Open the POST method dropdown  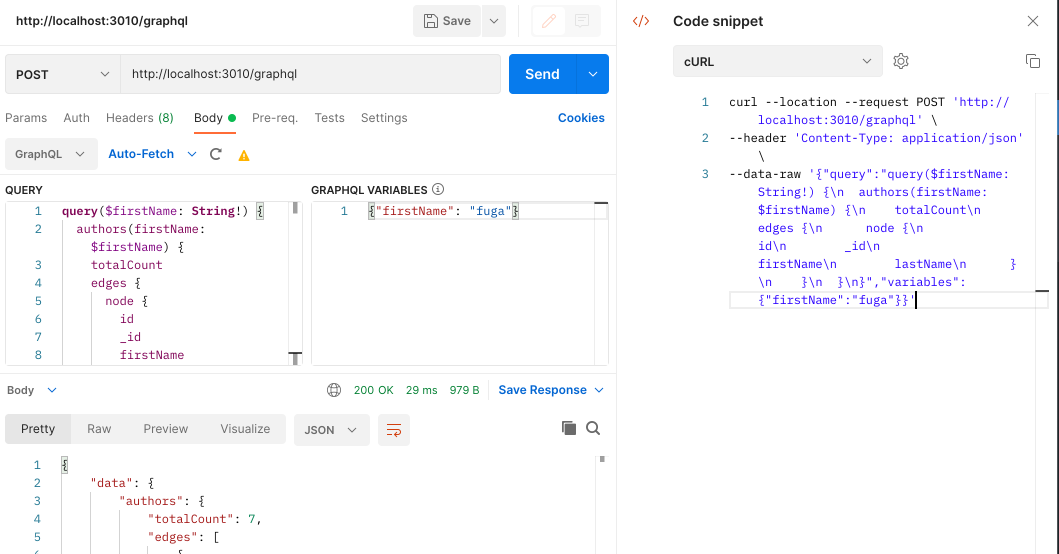point(63,74)
